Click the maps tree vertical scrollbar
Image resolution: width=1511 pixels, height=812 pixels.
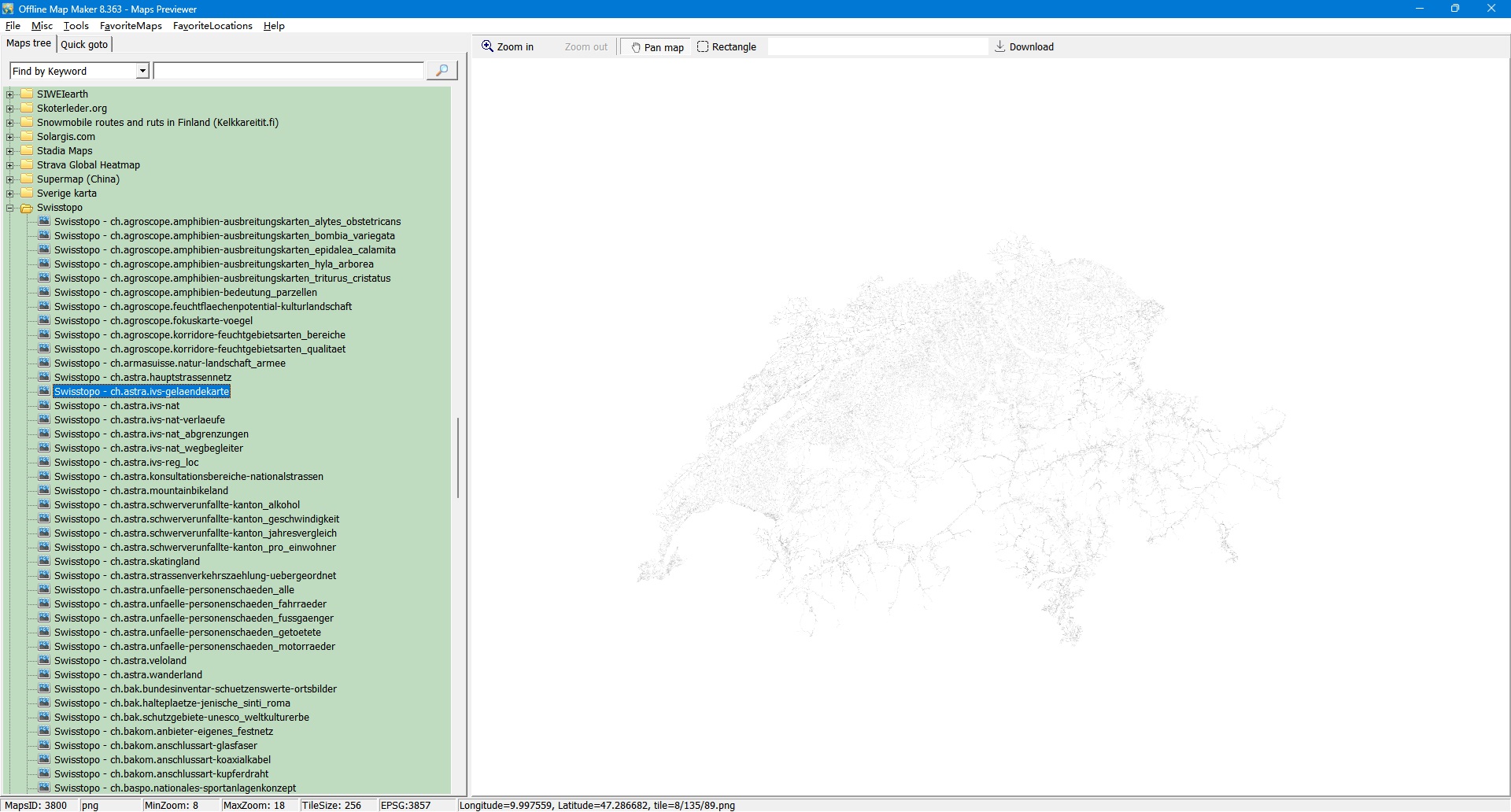457,458
